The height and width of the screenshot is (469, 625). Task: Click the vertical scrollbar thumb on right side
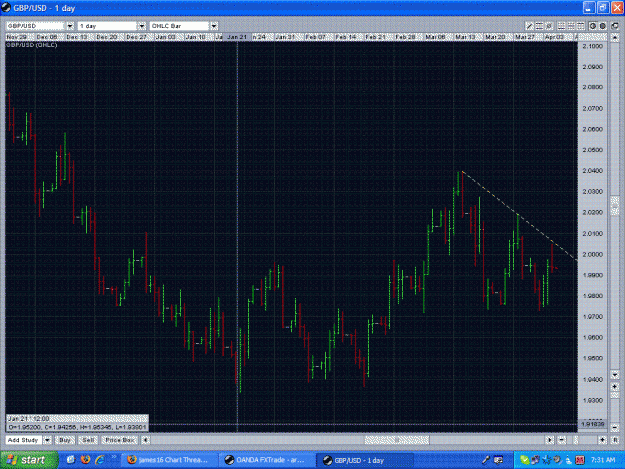615,206
